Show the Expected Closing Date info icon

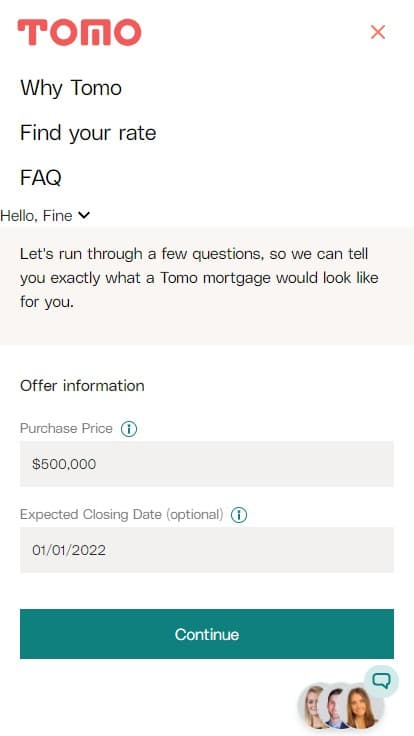[x=239, y=515]
